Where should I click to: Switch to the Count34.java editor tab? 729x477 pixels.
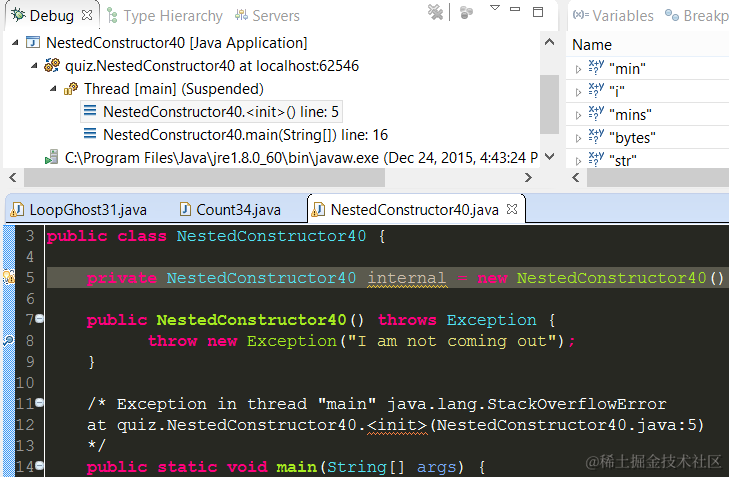(x=230, y=210)
